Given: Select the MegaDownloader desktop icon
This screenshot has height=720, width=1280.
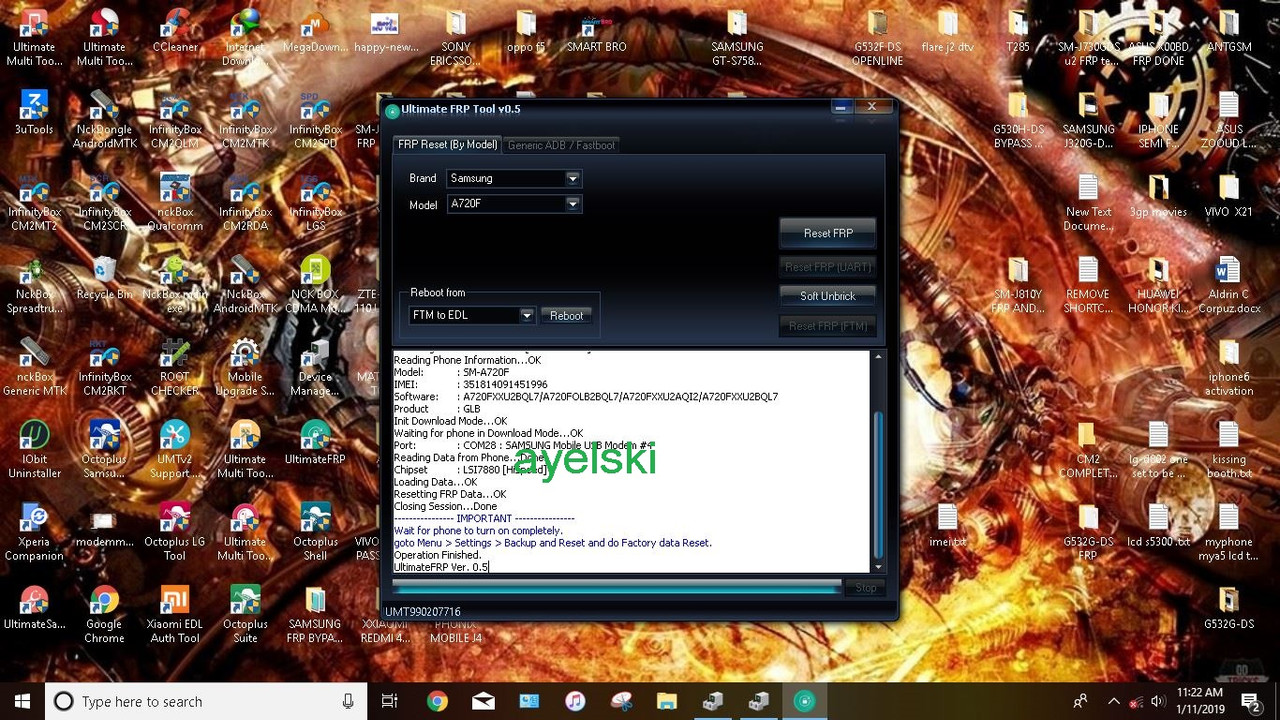Looking at the screenshot, I should pyautogui.click(x=315, y=32).
